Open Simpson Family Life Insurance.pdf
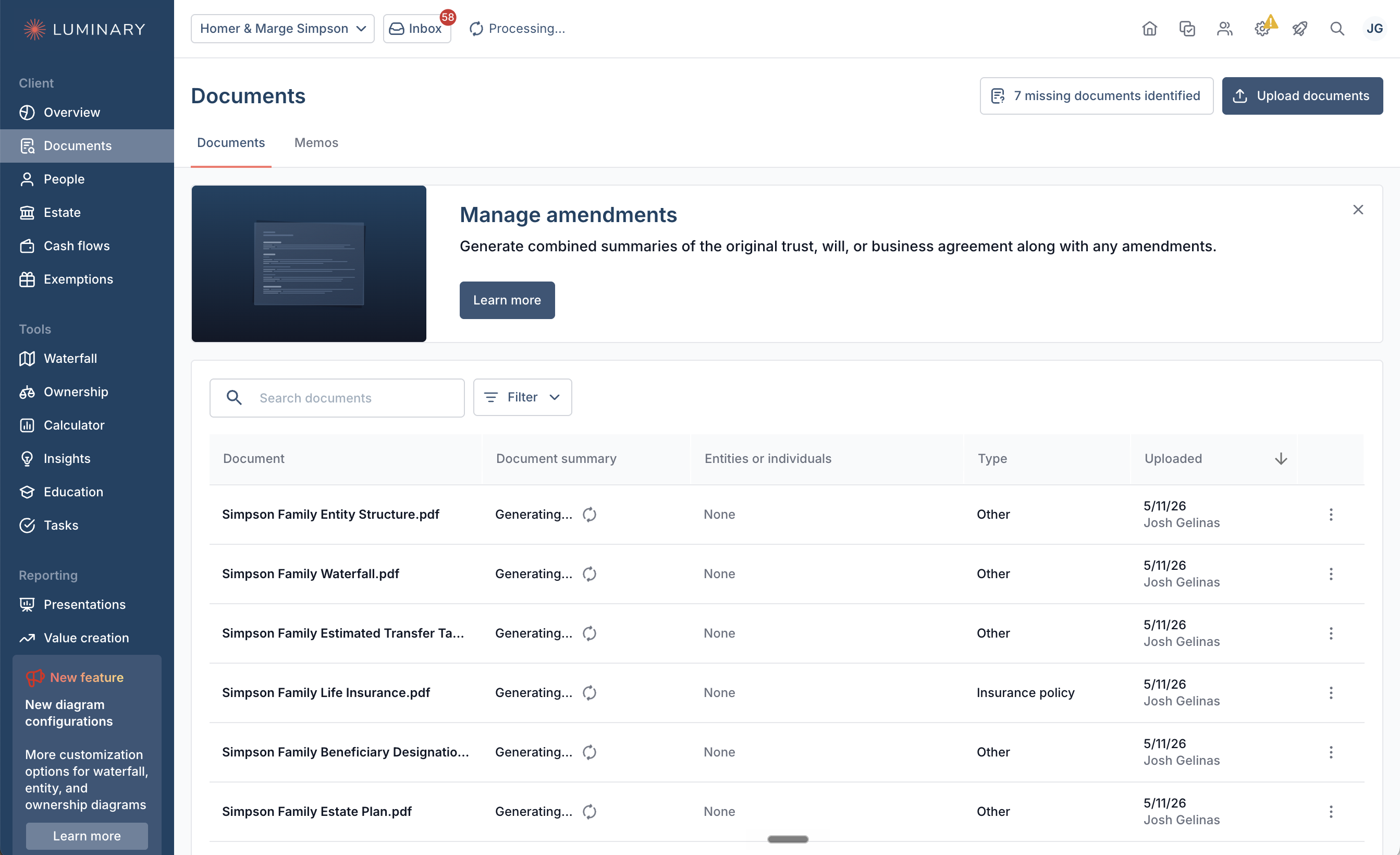This screenshot has height=855, width=1400. (x=326, y=693)
